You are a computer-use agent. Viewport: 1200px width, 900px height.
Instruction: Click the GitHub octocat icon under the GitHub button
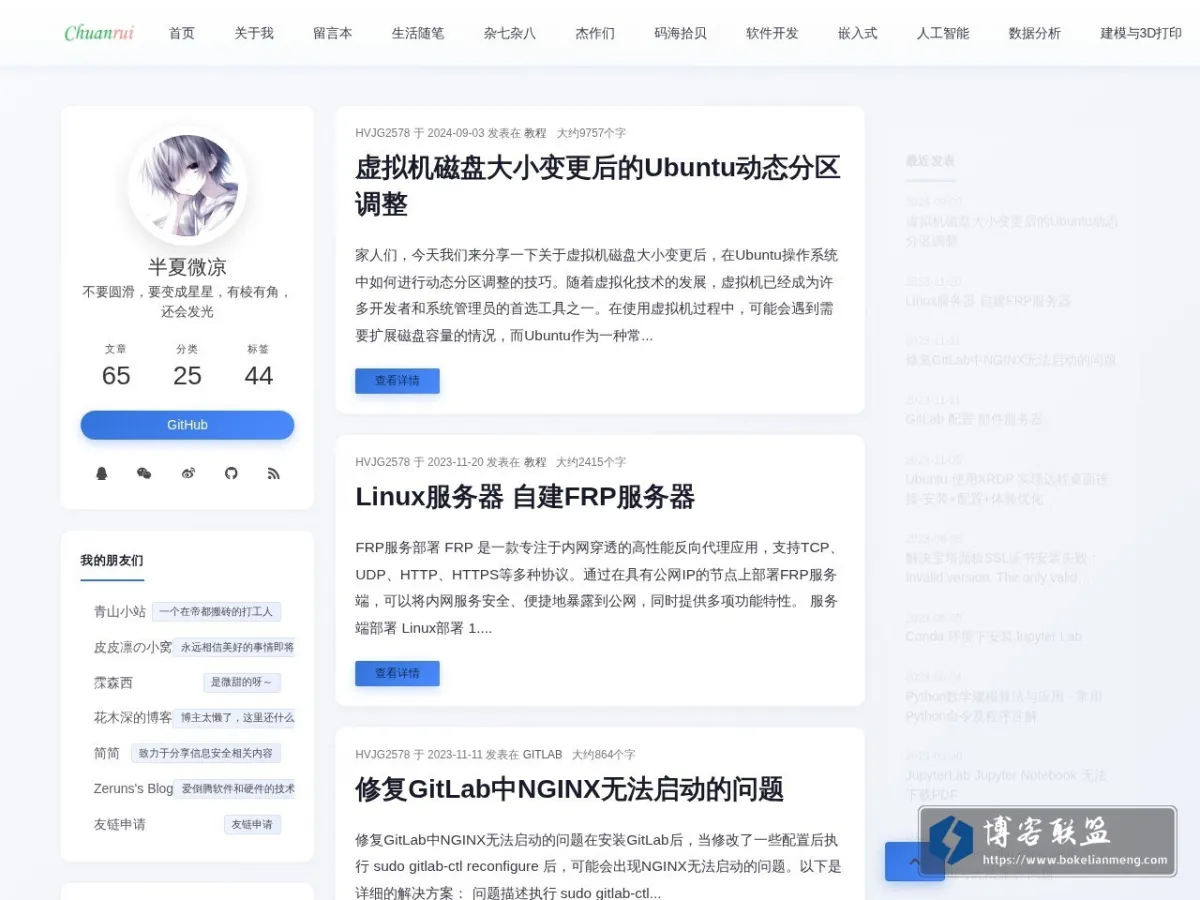click(x=231, y=473)
